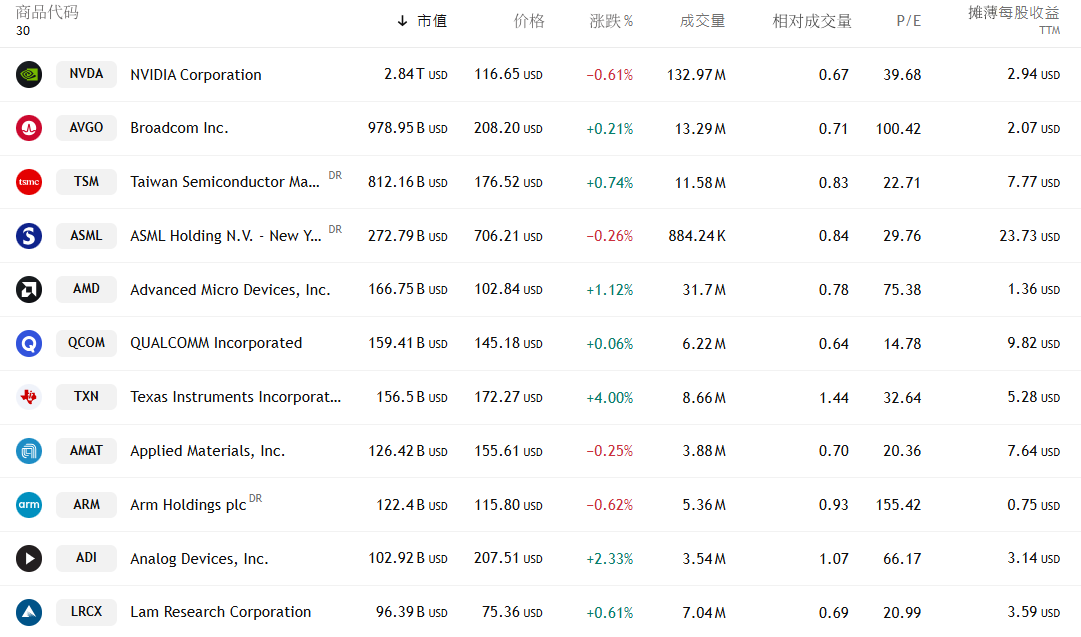The width and height of the screenshot is (1081, 637).
Task: Select Arm Holdings plc name
Action: click(188, 505)
